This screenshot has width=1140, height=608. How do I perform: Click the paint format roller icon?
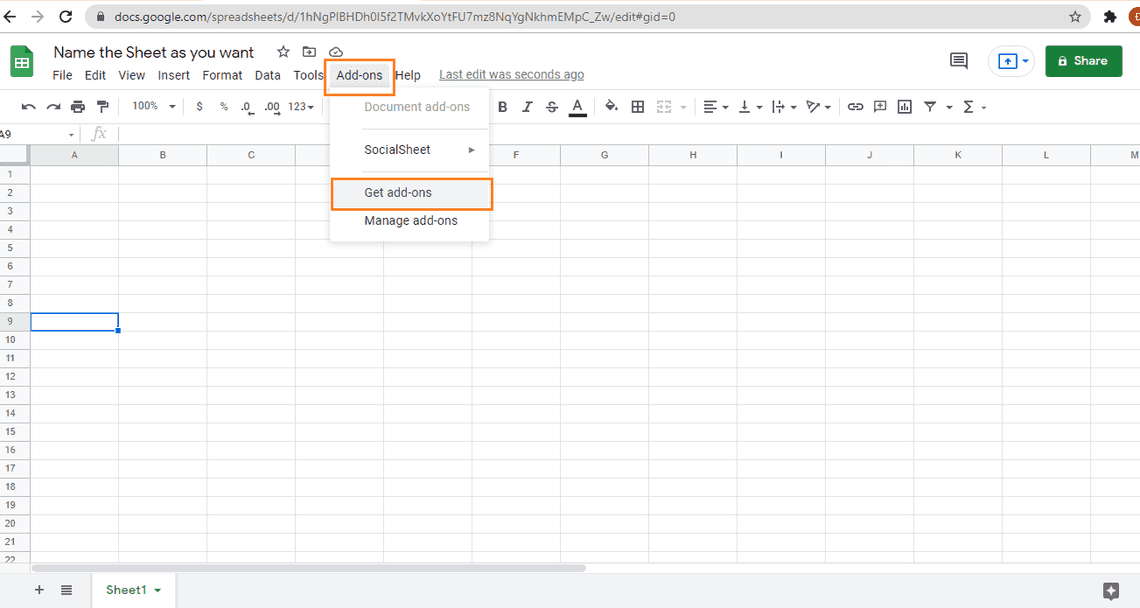101,107
